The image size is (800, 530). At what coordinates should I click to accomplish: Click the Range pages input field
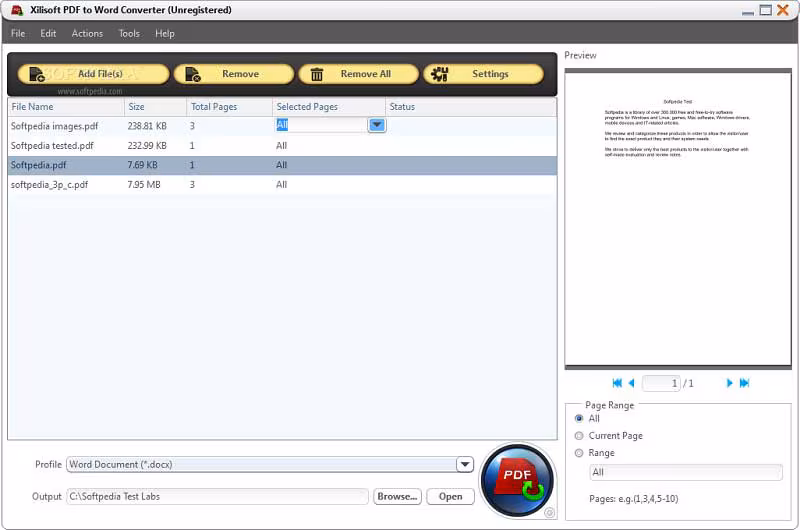686,472
